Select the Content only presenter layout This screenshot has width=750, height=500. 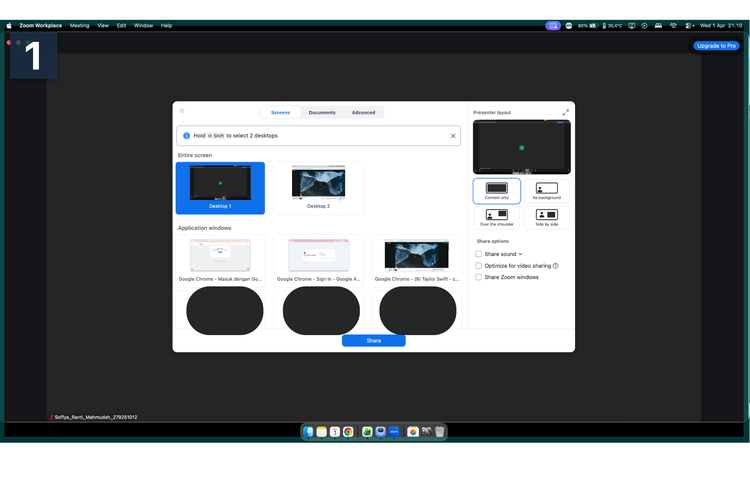pyautogui.click(x=496, y=191)
